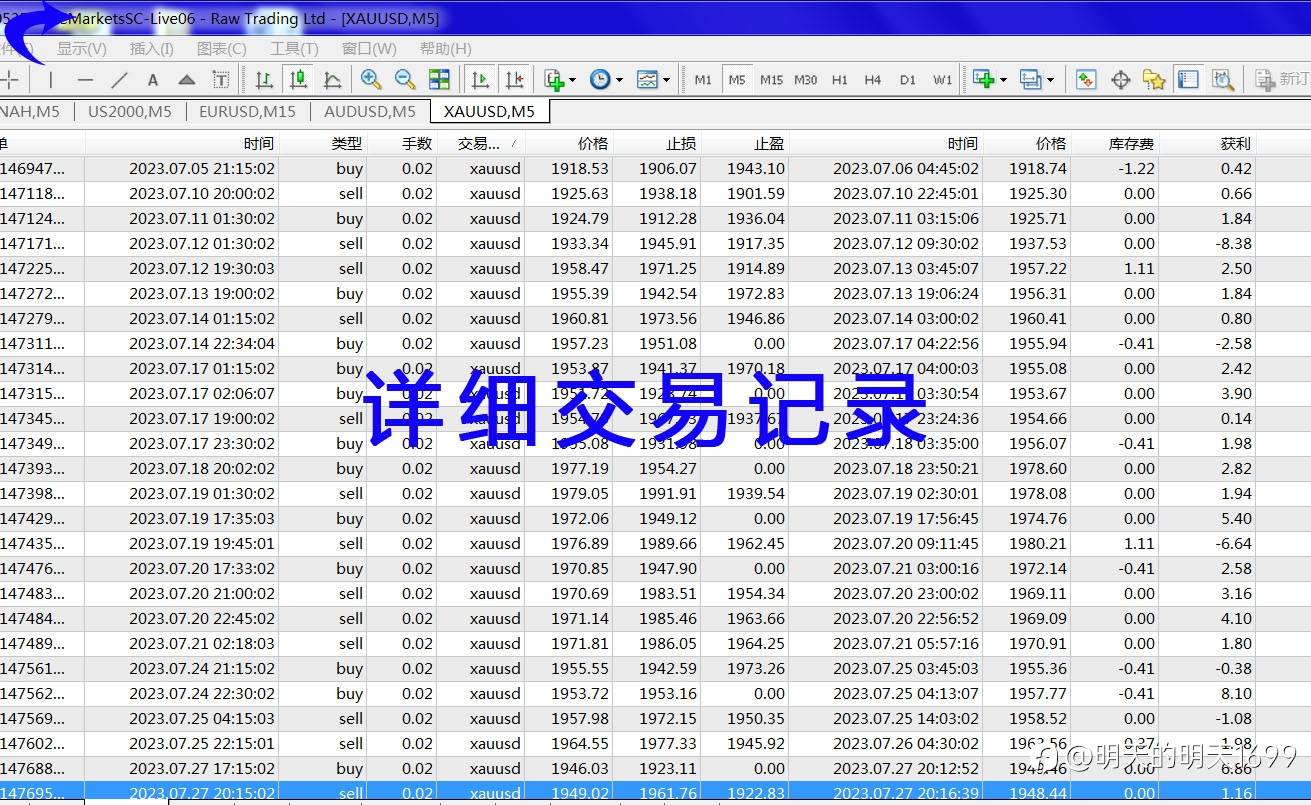This screenshot has width=1311, height=805.
Task: Switch chart to line chart mode
Action: point(332,79)
